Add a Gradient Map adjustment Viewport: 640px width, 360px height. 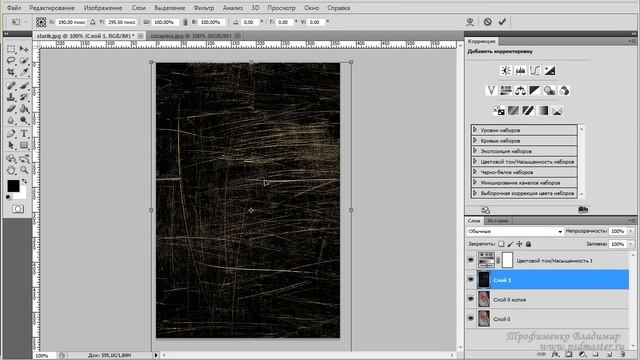pyautogui.click(x=542, y=111)
